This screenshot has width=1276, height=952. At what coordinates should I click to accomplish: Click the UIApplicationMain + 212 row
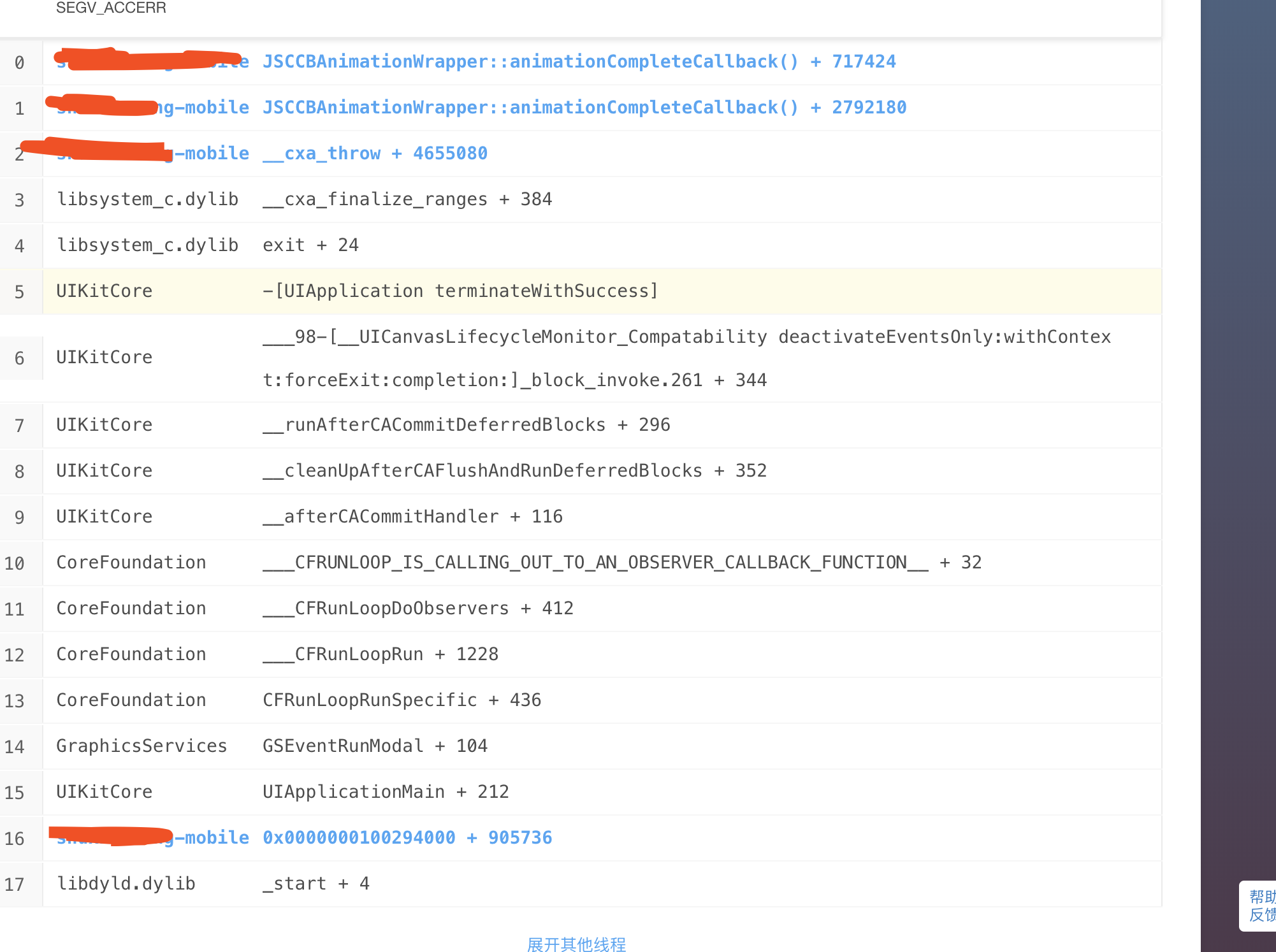click(386, 792)
